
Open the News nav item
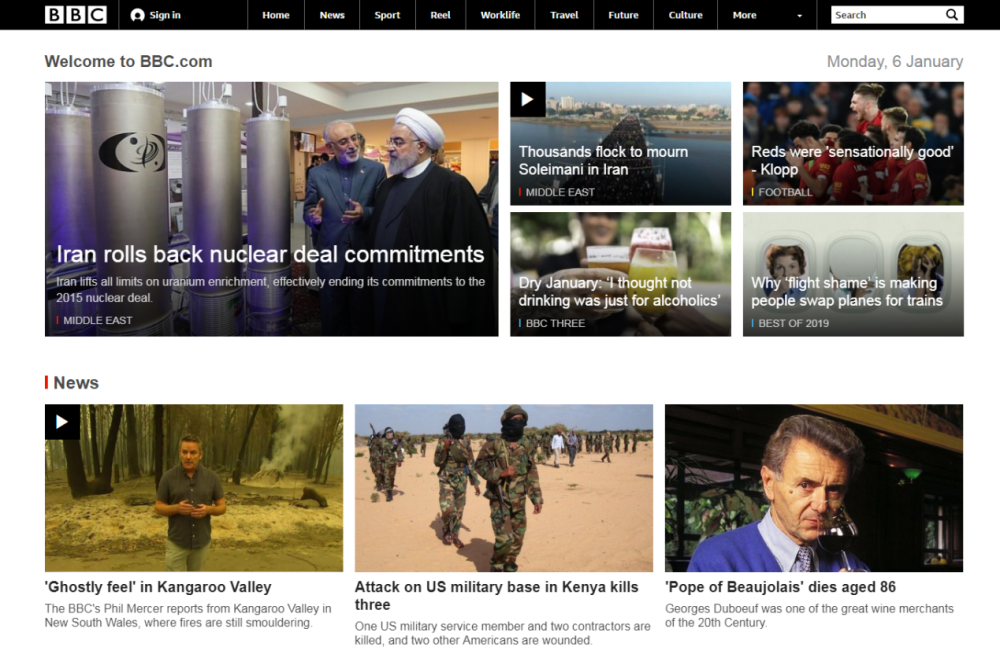pos(332,15)
